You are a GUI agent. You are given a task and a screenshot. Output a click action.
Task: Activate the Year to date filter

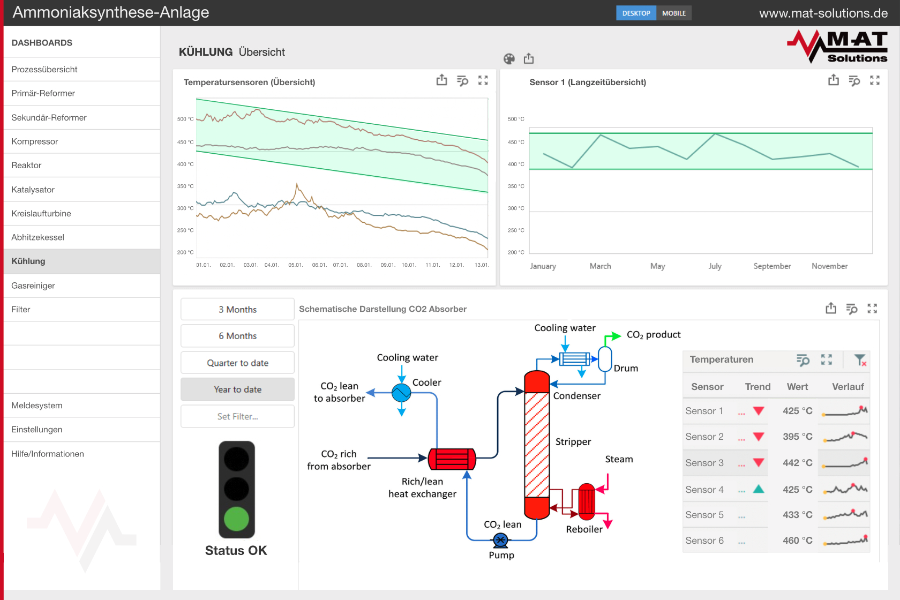[x=237, y=389]
